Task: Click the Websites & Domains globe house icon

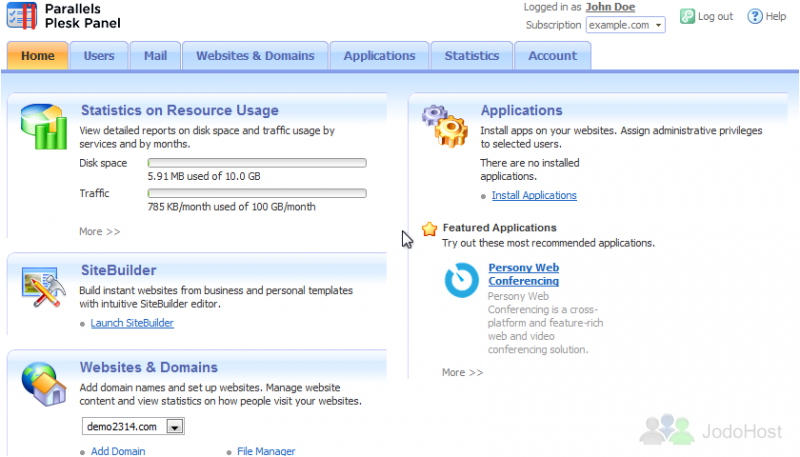Action: [x=44, y=383]
